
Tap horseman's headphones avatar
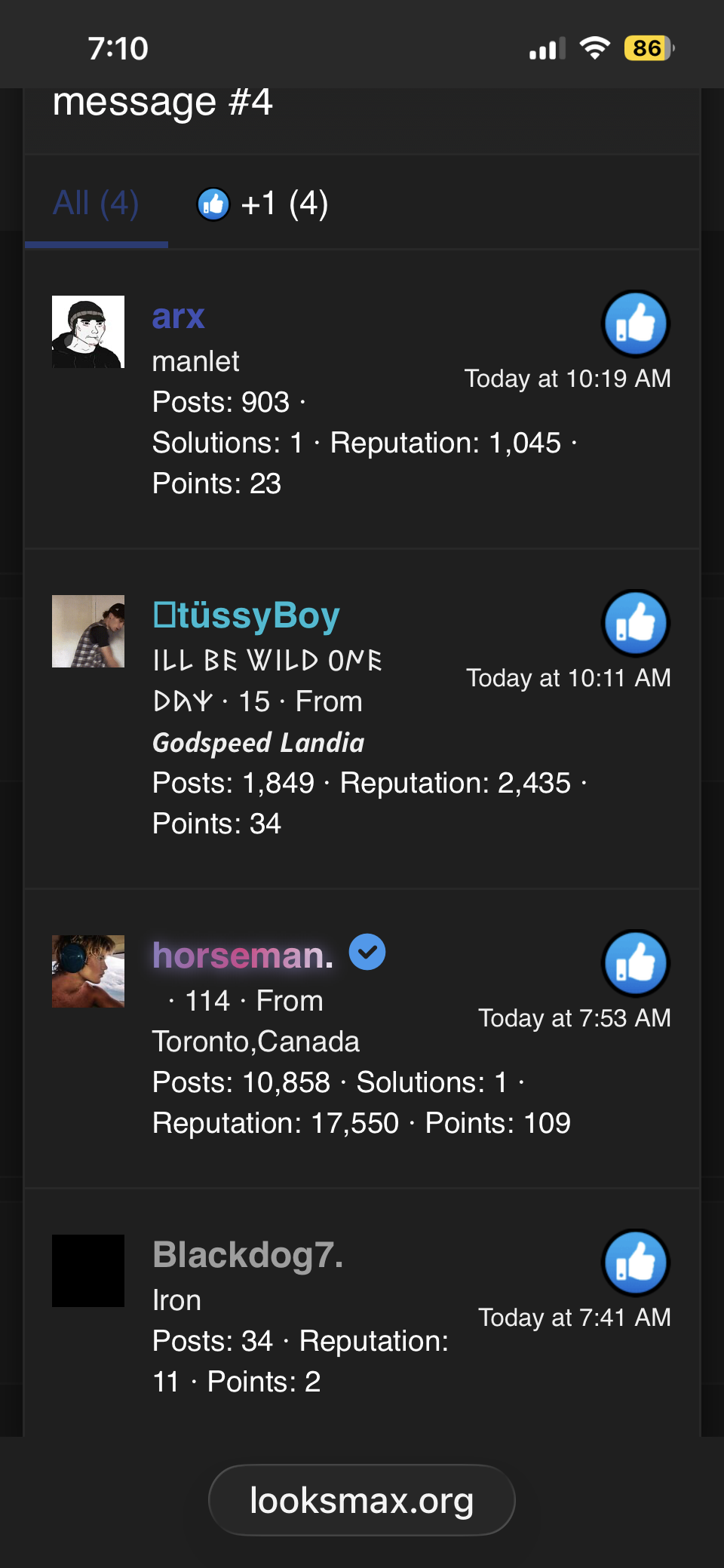click(88, 971)
